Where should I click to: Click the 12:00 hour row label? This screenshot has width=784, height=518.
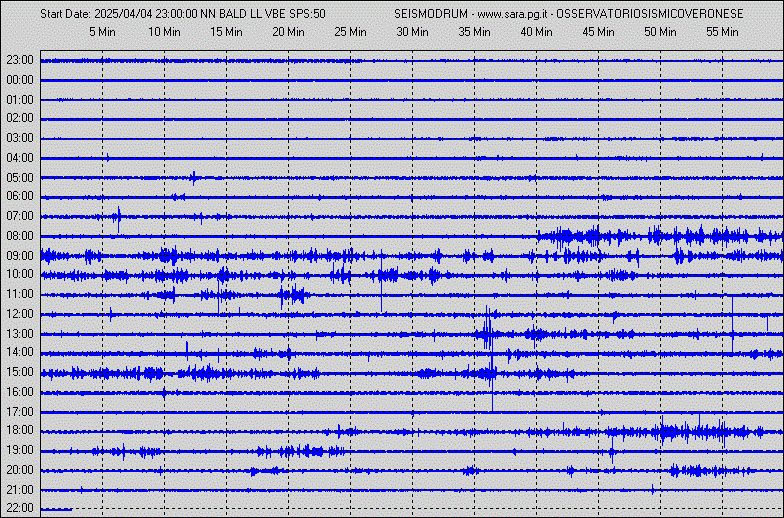pos(20,314)
